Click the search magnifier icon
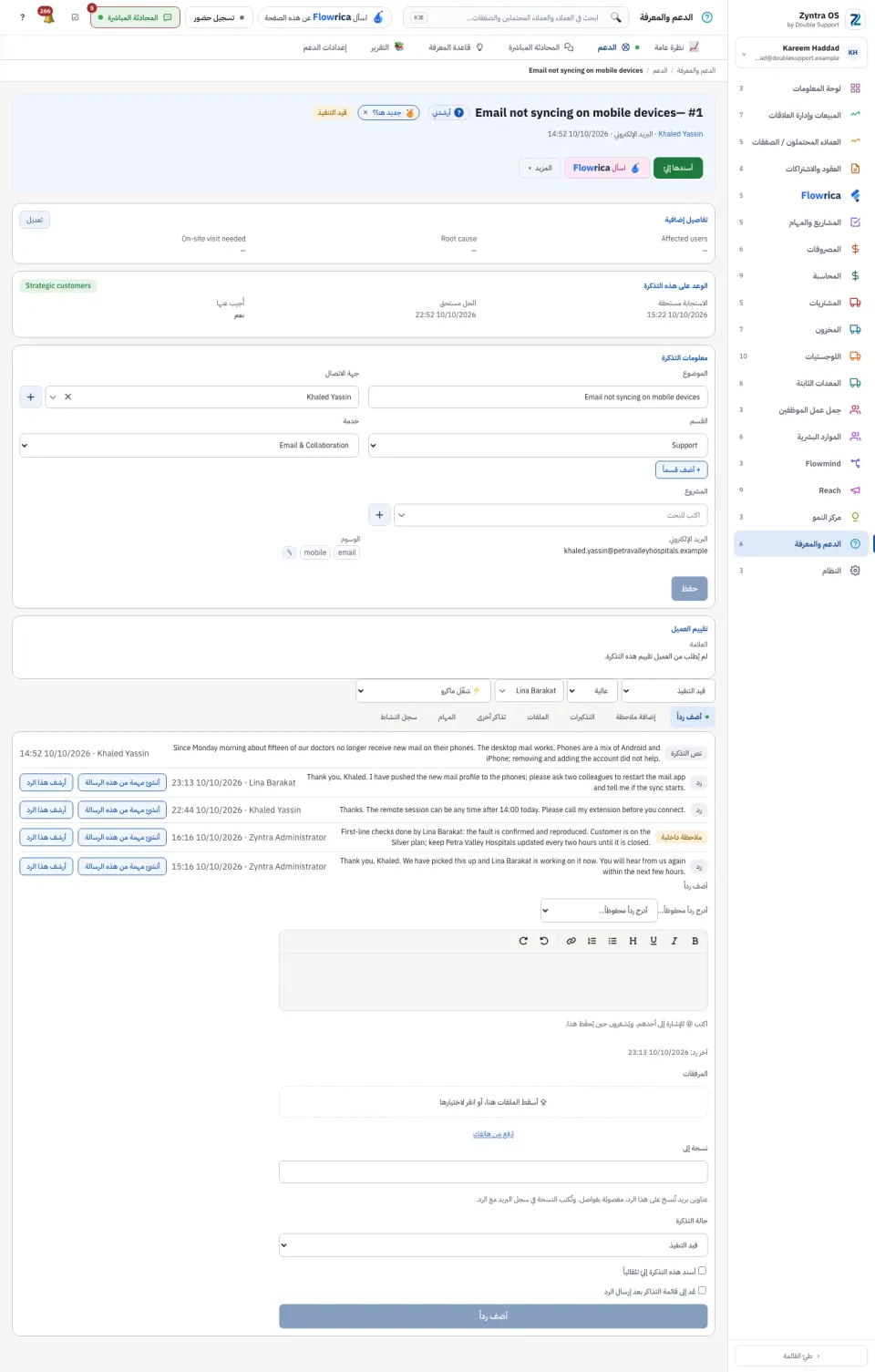 coord(616,17)
